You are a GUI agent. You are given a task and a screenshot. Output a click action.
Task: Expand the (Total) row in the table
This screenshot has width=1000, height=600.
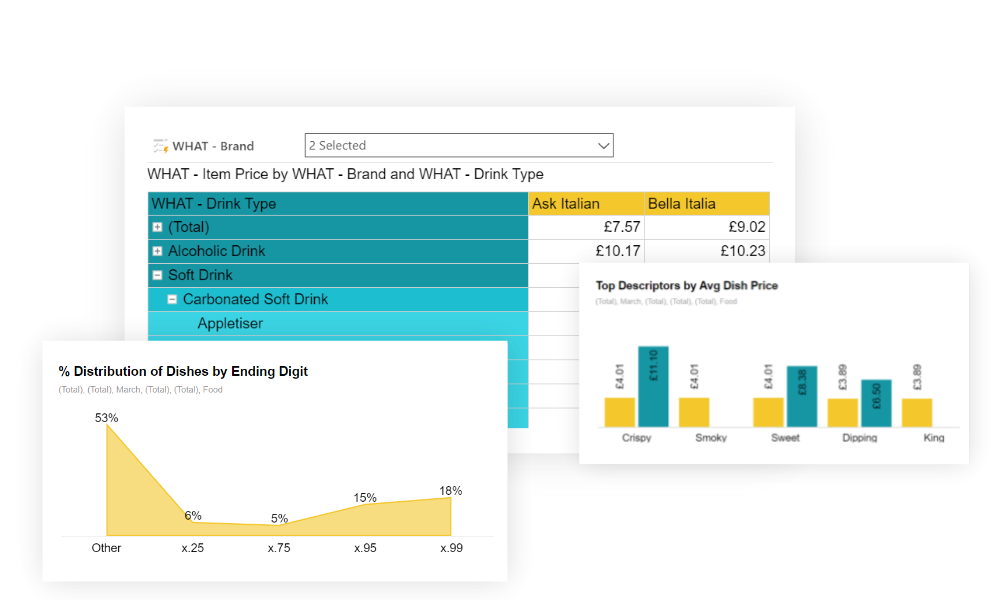pyautogui.click(x=156, y=227)
